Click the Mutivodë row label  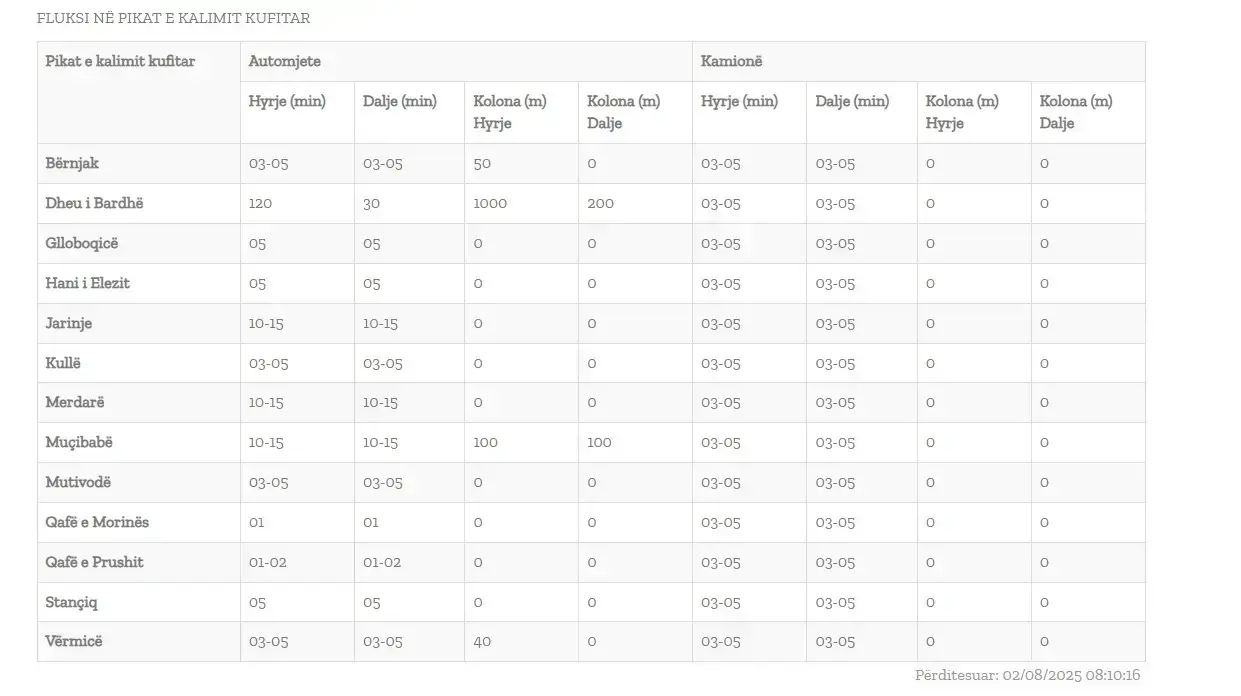tap(78, 482)
